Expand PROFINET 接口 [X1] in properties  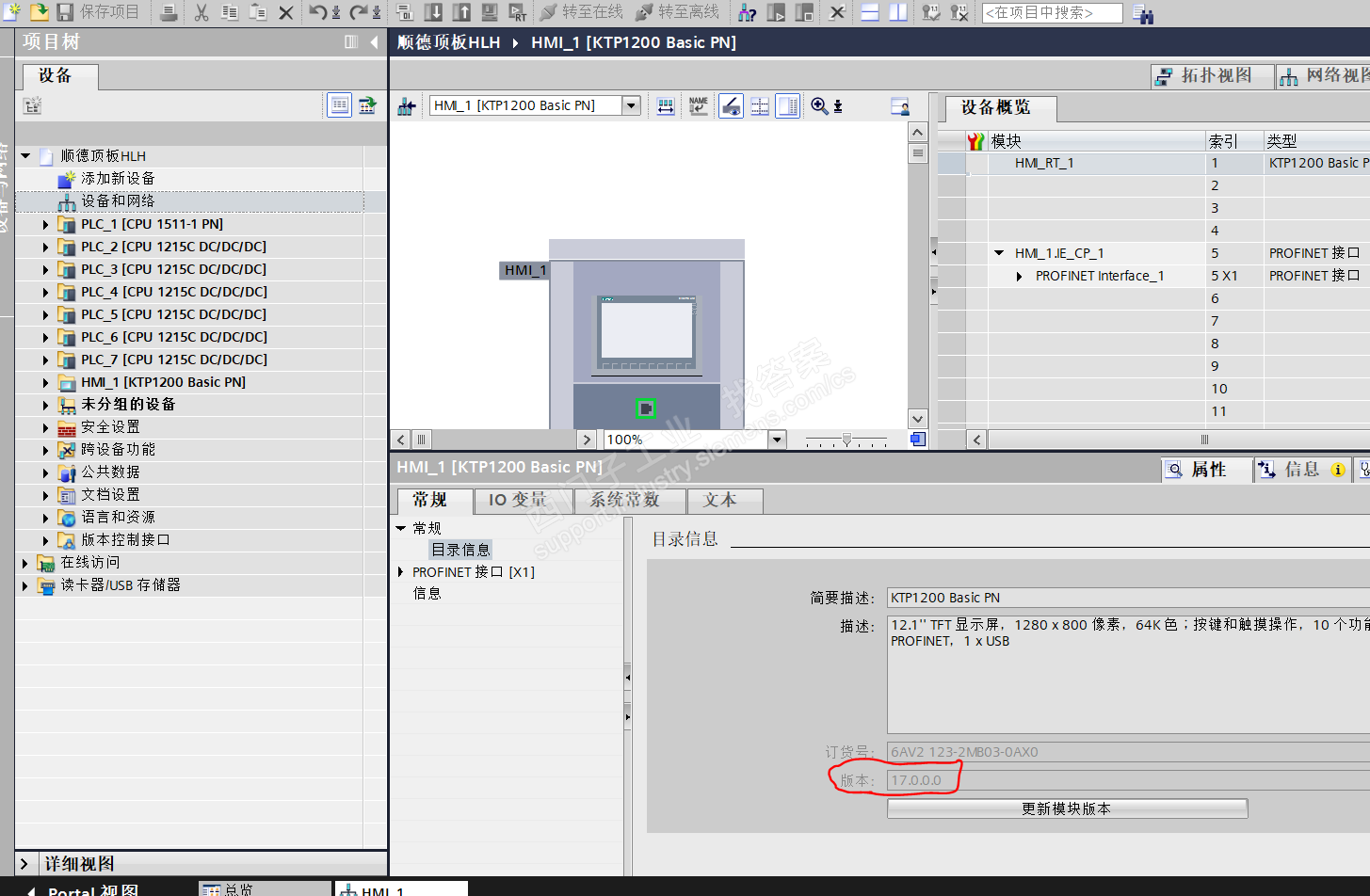tap(401, 572)
